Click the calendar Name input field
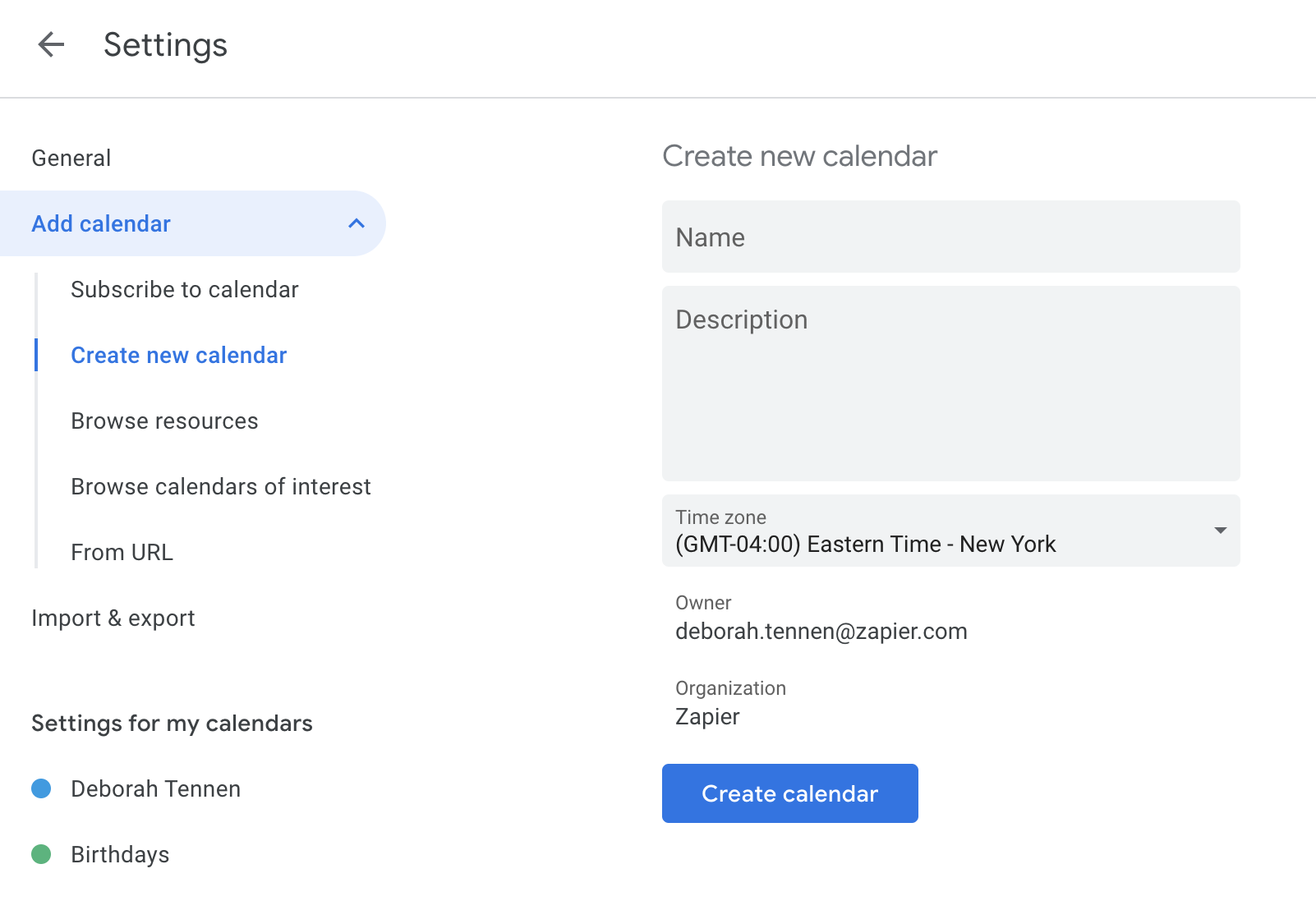This screenshot has width=1316, height=910. 950,237
